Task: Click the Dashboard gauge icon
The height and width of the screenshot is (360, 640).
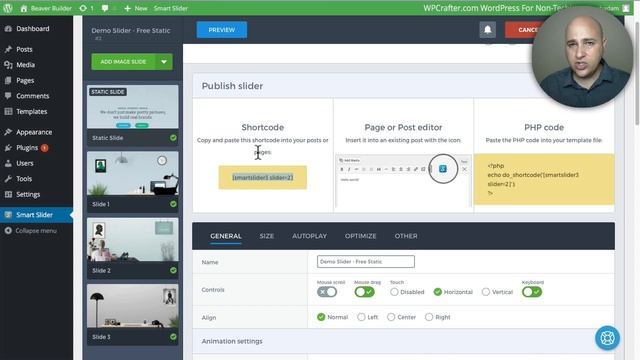Action: pyautogui.click(x=8, y=29)
